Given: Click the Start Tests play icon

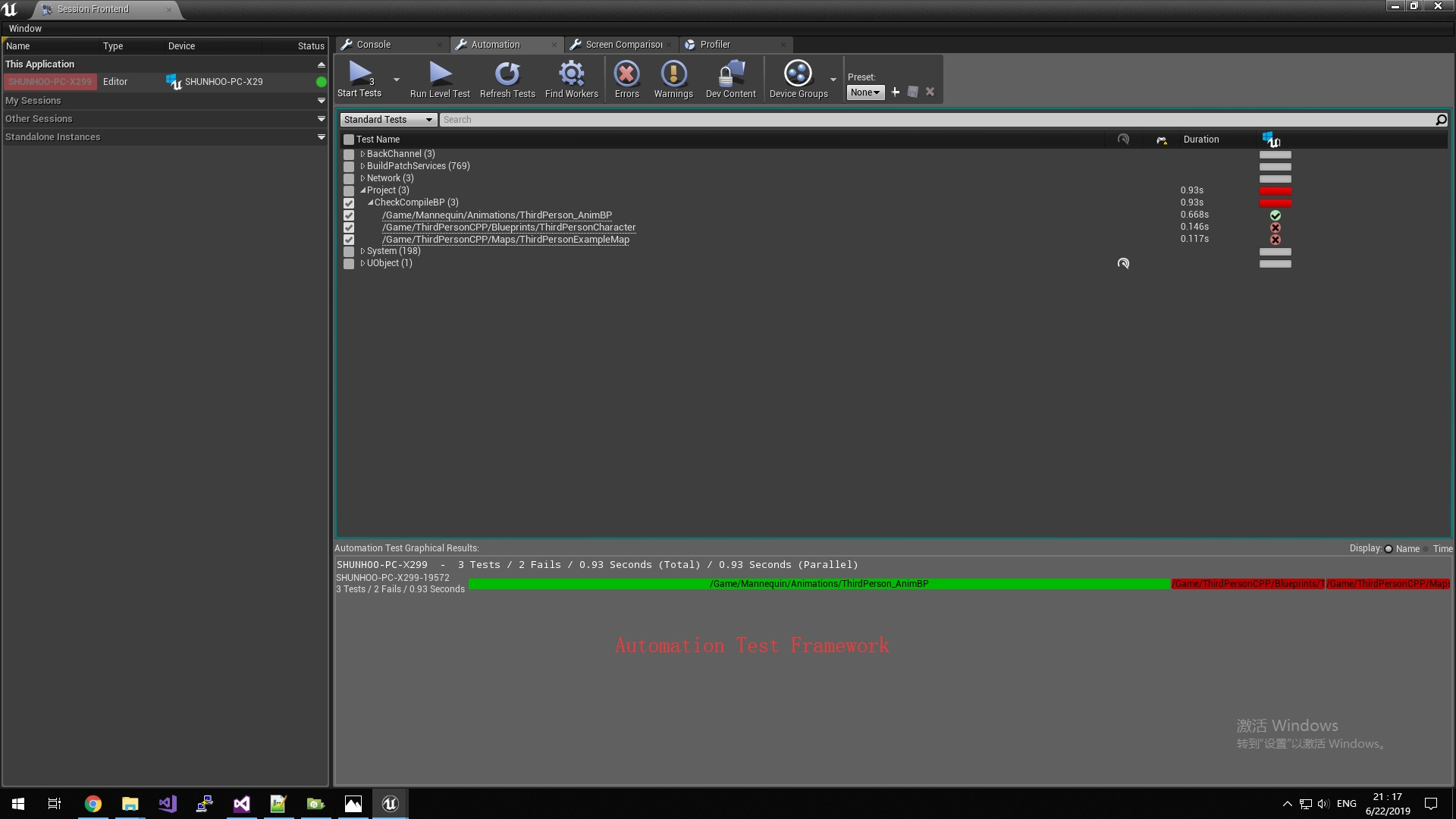Looking at the screenshot, I should (x=359, y=74).
